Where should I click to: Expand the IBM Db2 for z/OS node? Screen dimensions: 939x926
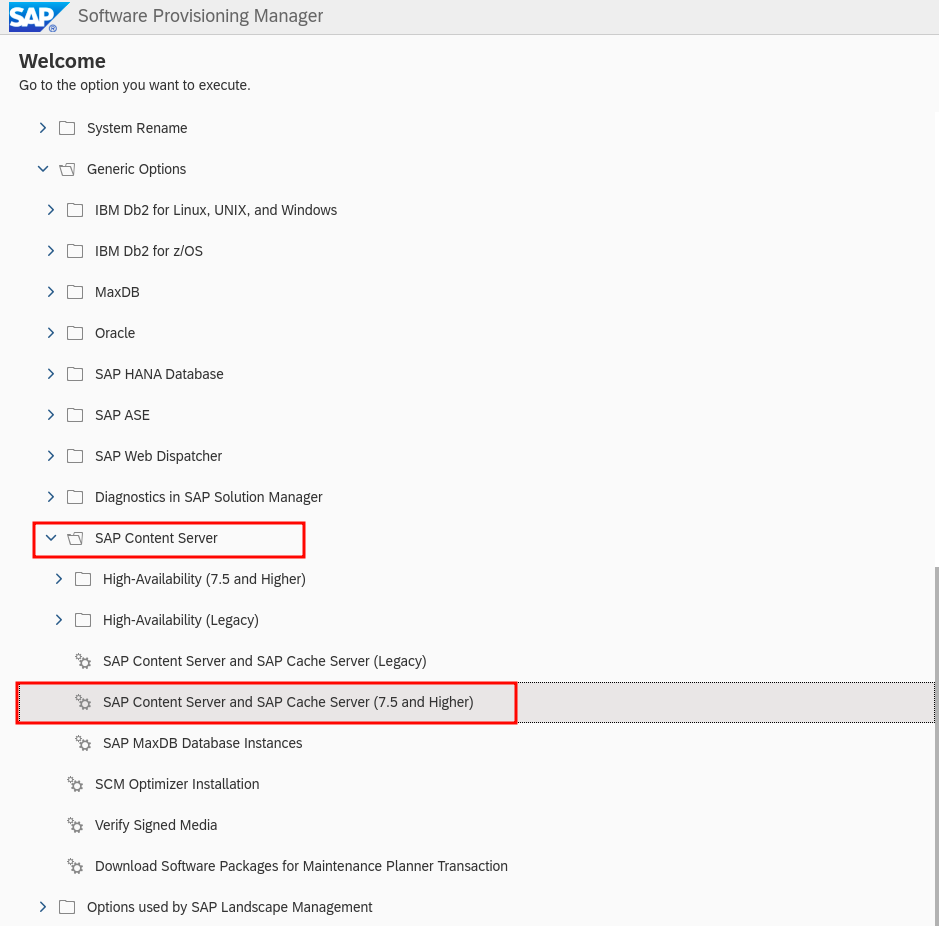coord(51,251)
